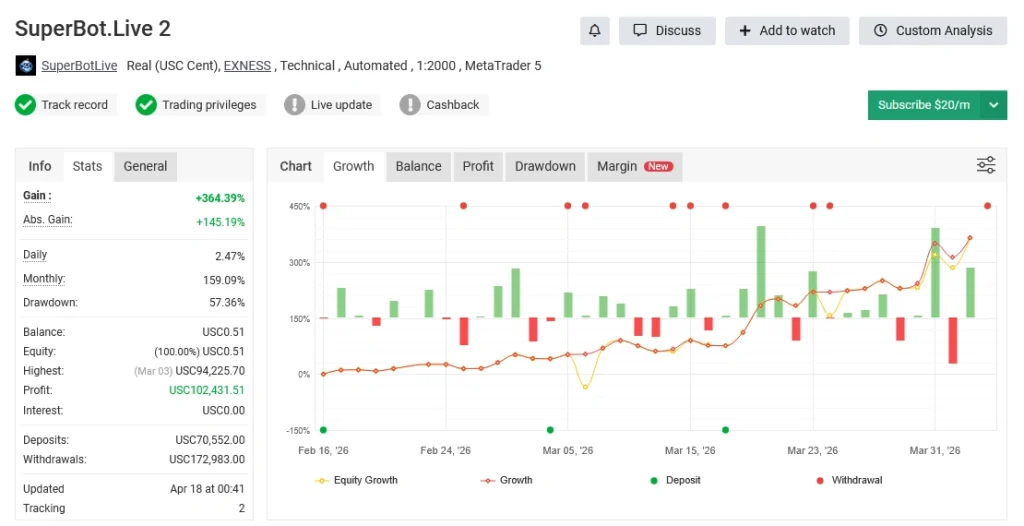This screenshot has height=526, width=1024.
Task: Click the Profit USC102,431.51 value
Action: [x=207, y=390]
